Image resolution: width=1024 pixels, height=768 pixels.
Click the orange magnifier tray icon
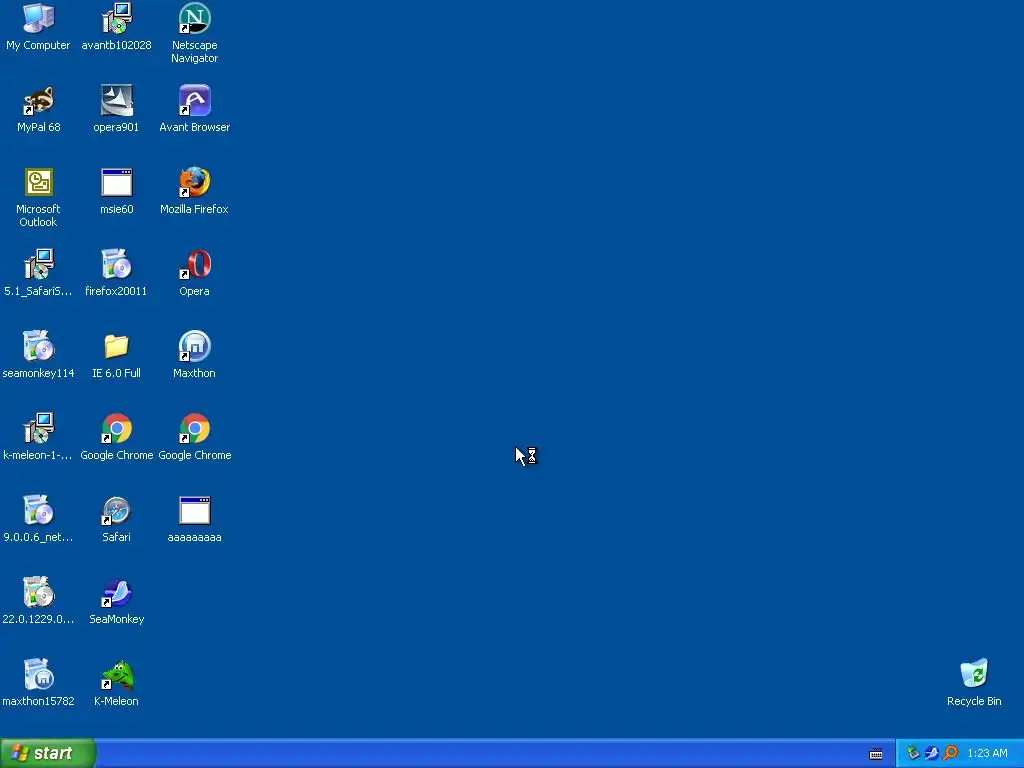coord(950,753)
